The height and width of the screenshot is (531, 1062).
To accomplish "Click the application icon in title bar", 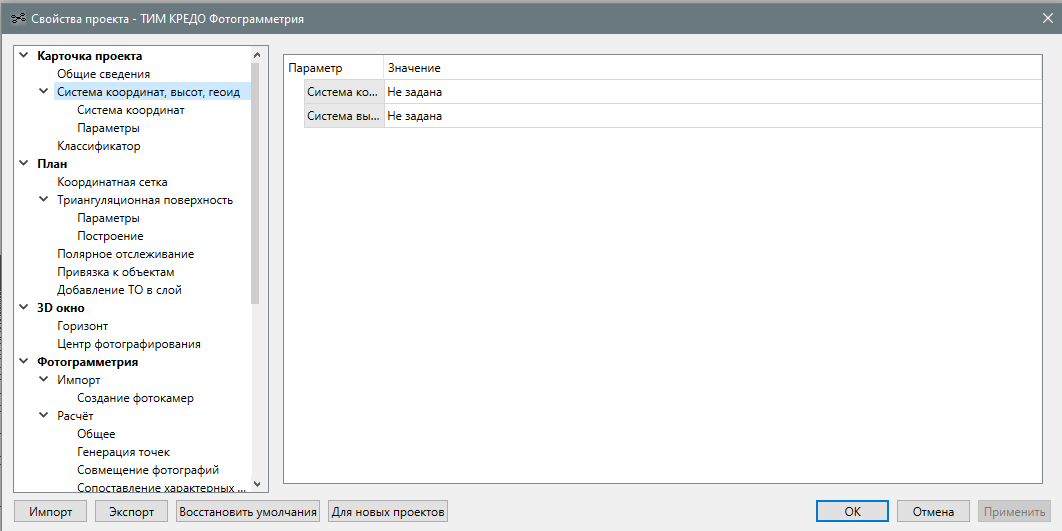I will pyautogui.click(x=18, y=18).
